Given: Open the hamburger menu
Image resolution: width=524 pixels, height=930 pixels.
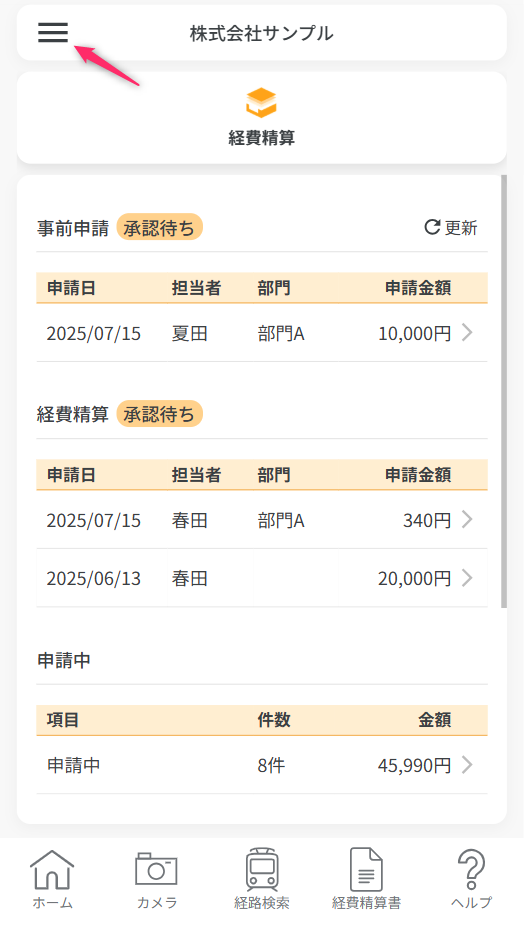Looking at the screenshot, I should (53, 33).
